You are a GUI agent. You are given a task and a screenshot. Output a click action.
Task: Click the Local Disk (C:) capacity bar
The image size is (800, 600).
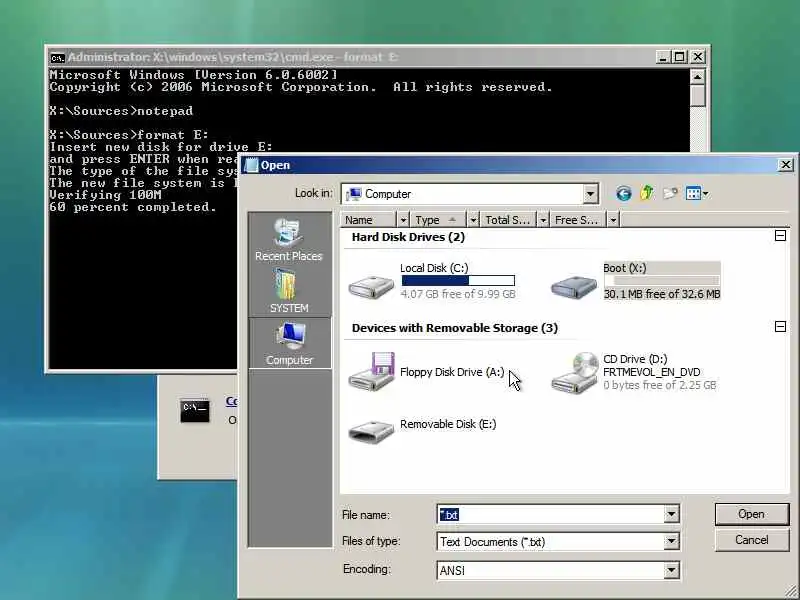[458, 281]
